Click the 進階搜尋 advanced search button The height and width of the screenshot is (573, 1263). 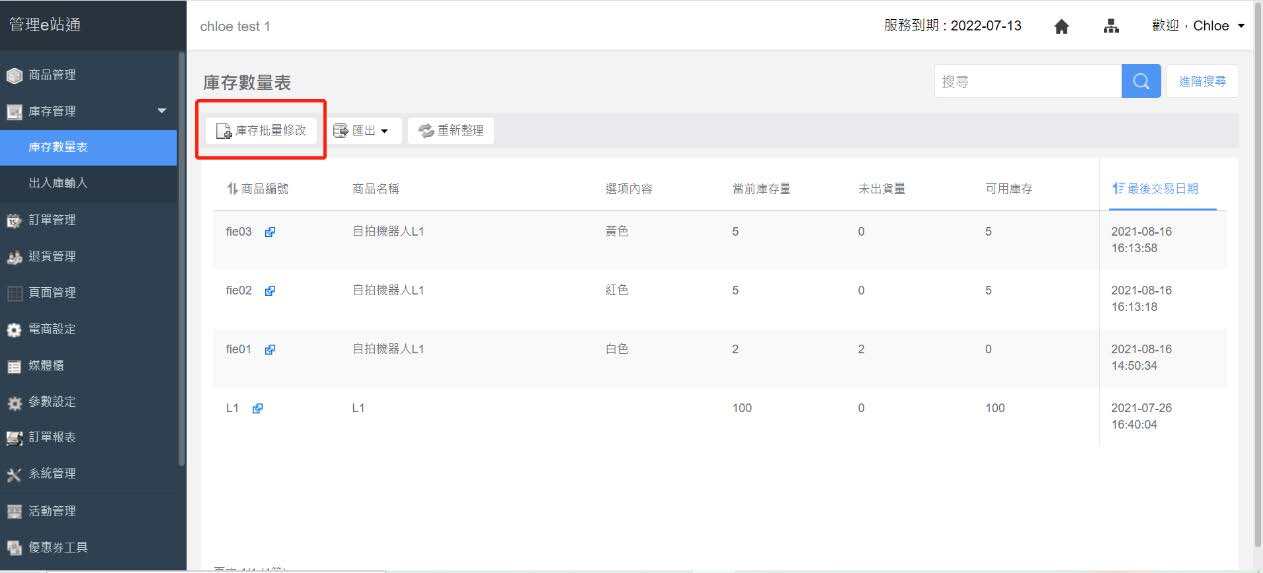click(1202, 82)
